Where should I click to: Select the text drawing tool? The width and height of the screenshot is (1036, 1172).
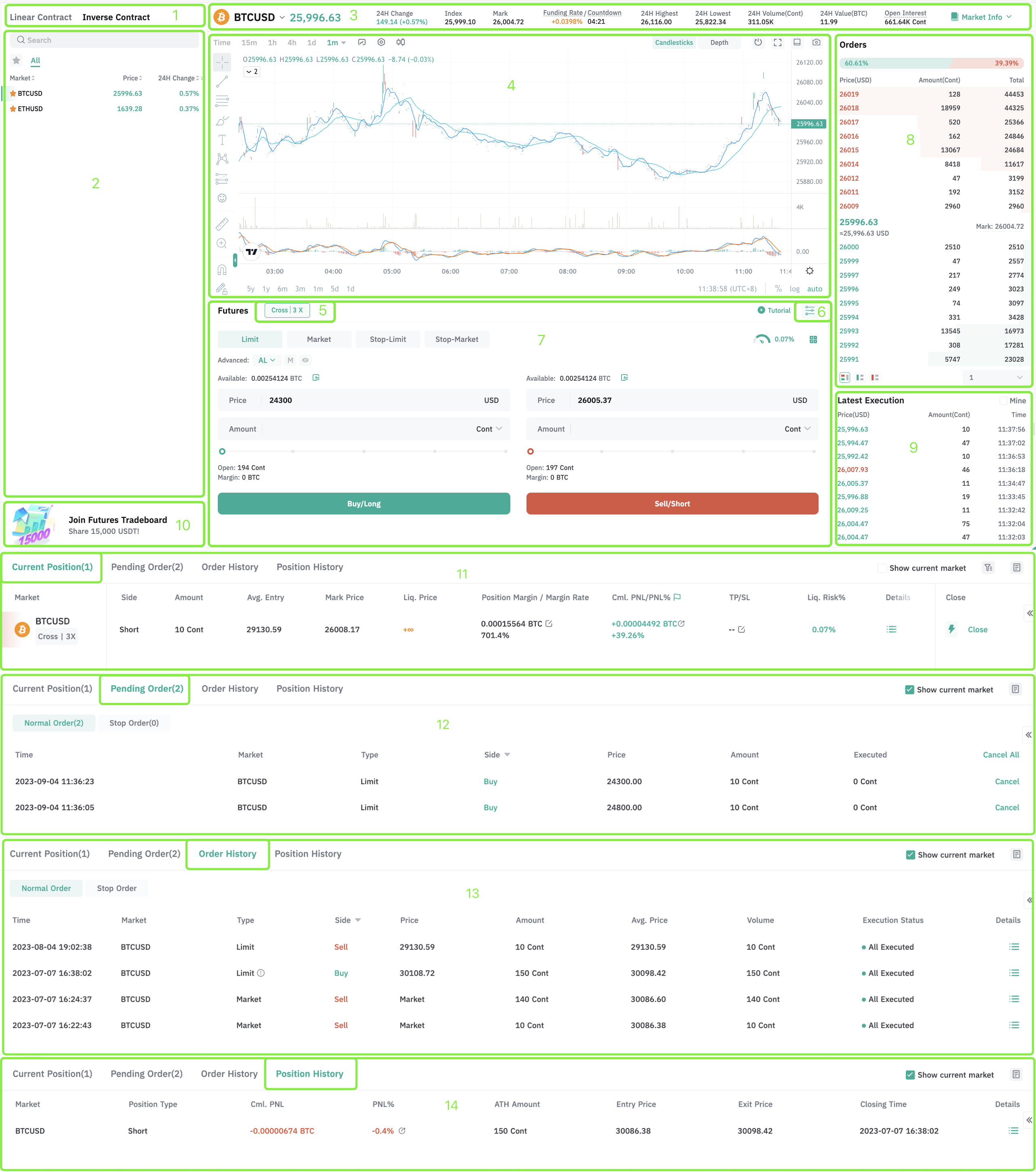pos(222,139)
